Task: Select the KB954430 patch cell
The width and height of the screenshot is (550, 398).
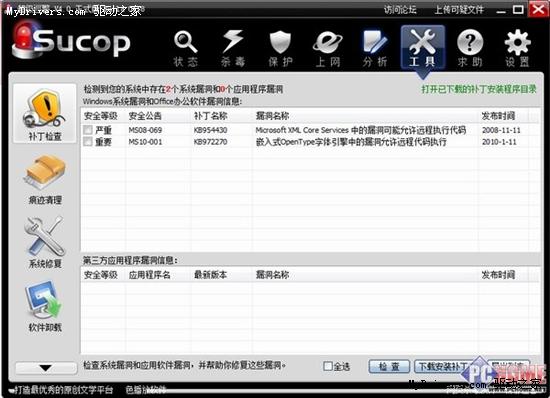Action: [210, 130]
